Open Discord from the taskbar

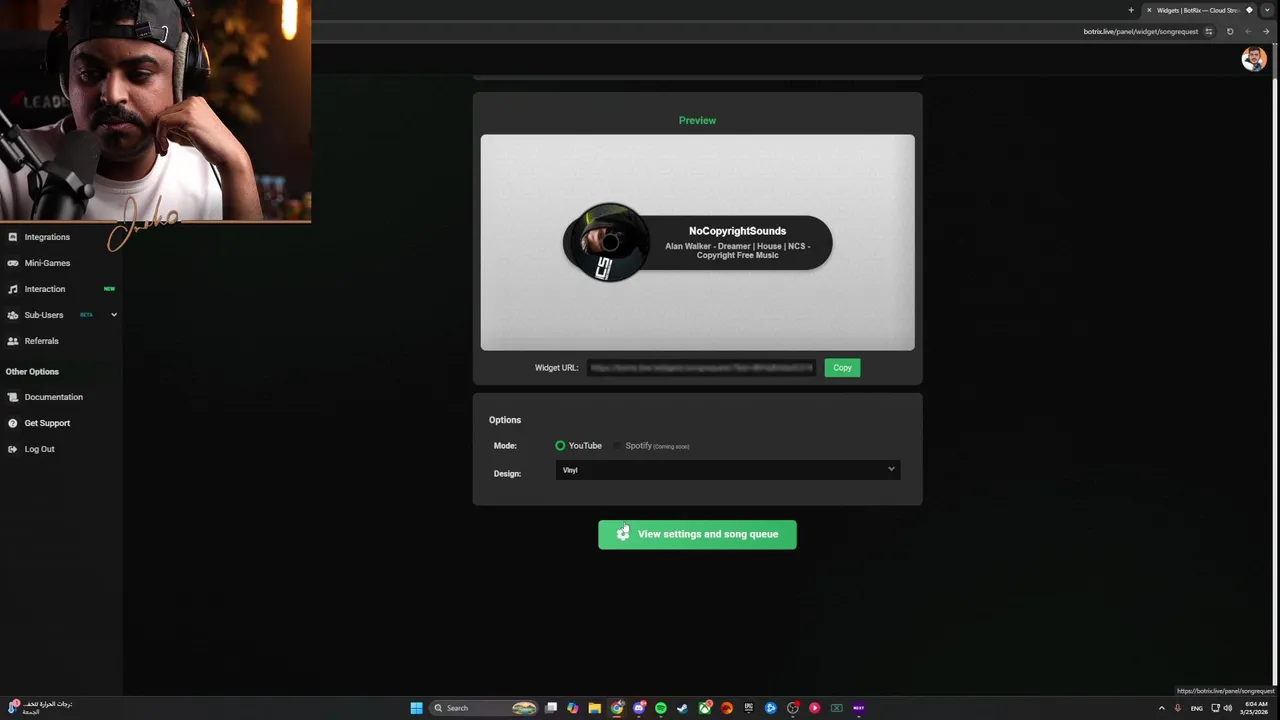(x=639, y=708)
